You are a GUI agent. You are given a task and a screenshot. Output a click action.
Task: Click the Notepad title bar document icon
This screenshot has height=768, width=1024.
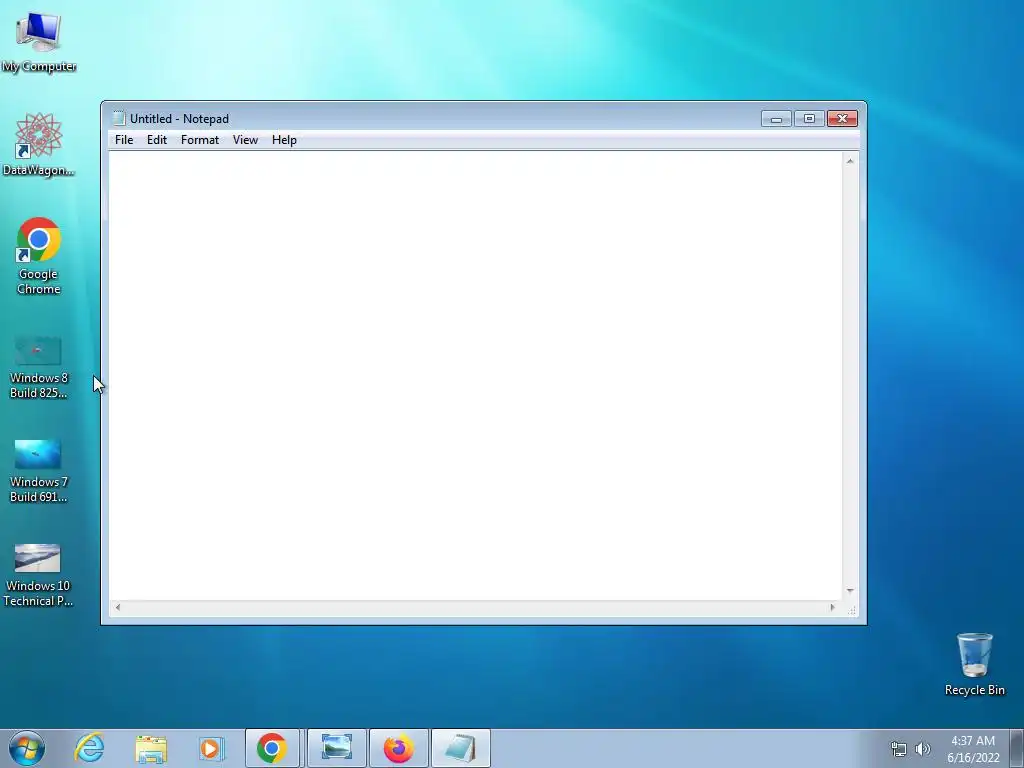[119, 118]
